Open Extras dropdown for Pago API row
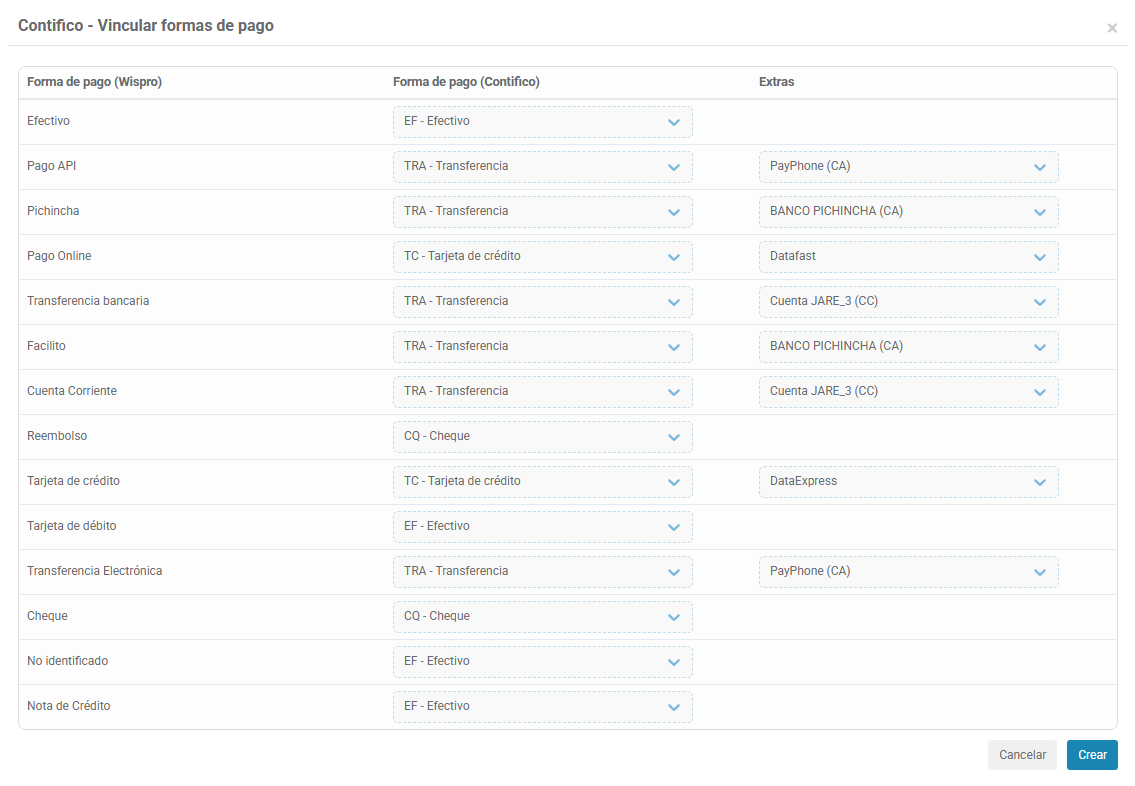Screen dimensions: 1135x786 (908, 166)
